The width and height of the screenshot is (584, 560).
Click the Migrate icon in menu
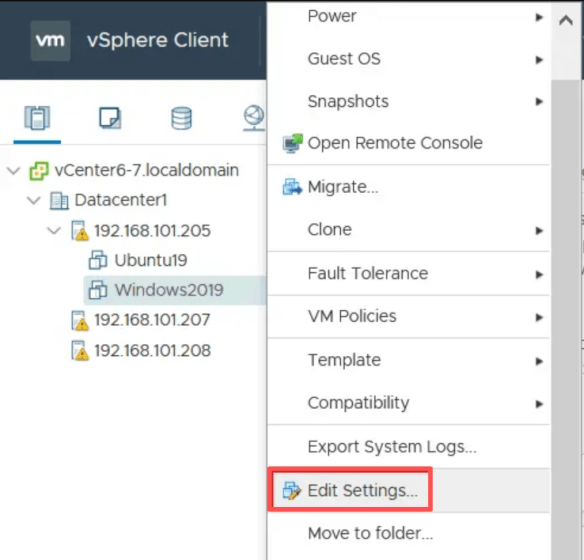[292, 187]
